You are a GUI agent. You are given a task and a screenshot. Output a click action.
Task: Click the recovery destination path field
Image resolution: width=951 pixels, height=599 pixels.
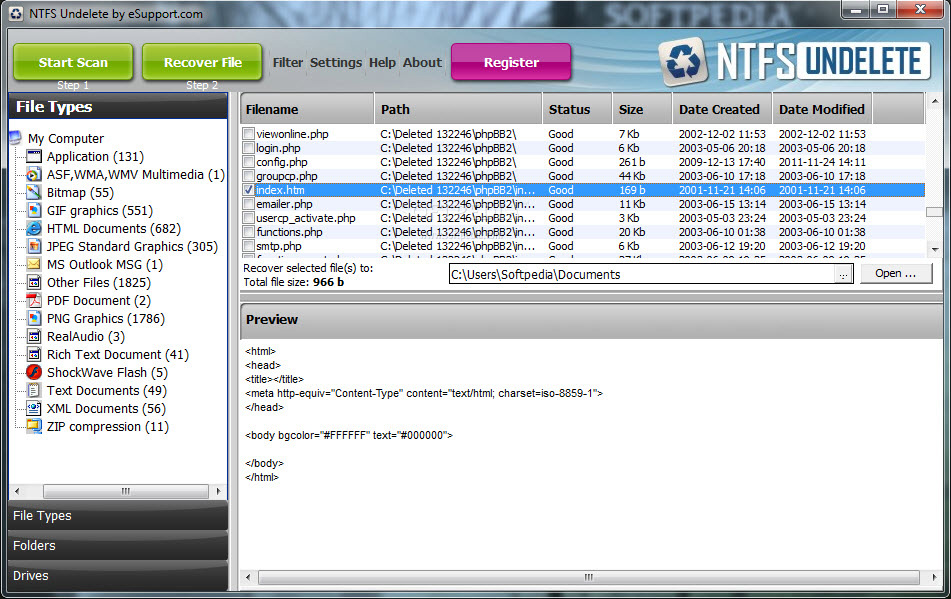click(640, 275)
